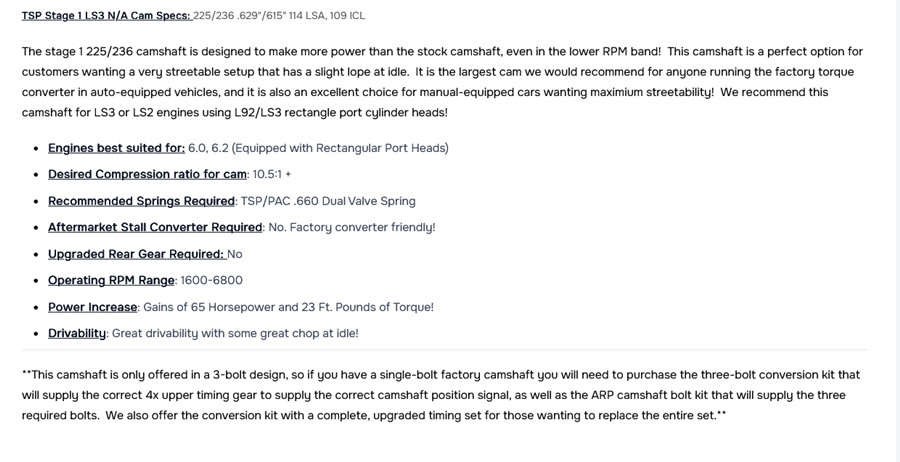Click the 3-bolt design note paragraph

[x=442, y=395]
